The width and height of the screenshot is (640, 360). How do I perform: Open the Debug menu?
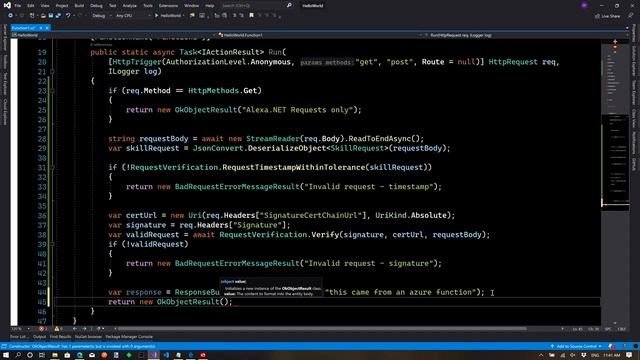click(x=96, y=6)
